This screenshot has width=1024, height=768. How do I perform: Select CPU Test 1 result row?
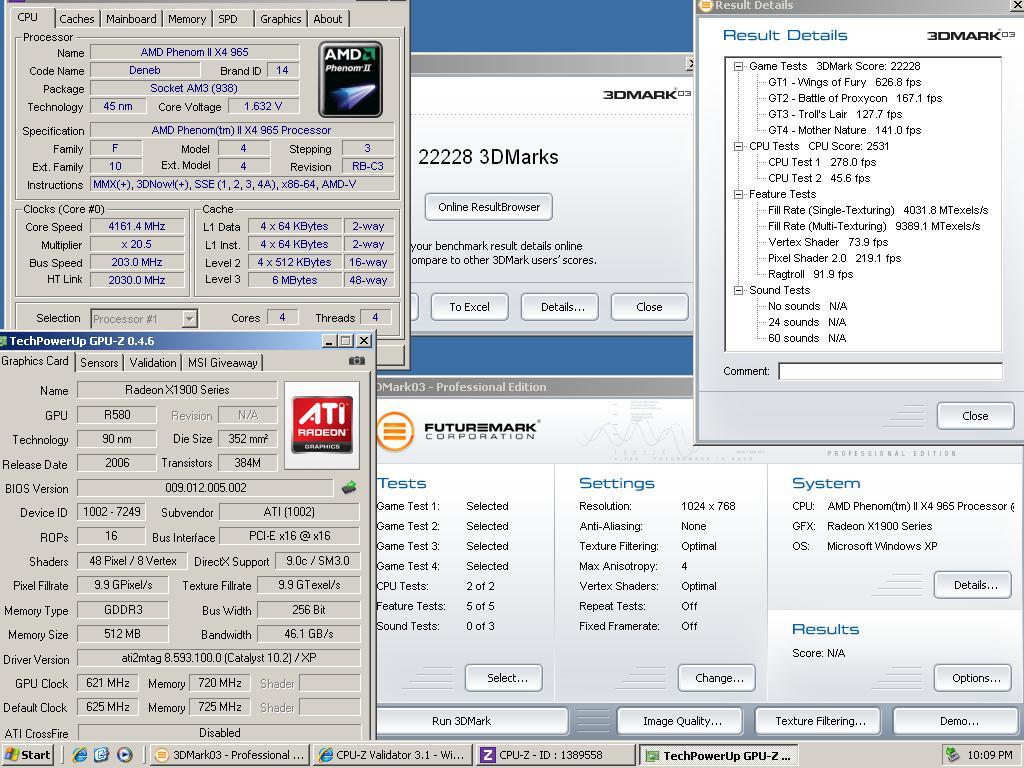click(x=822, y=162)
